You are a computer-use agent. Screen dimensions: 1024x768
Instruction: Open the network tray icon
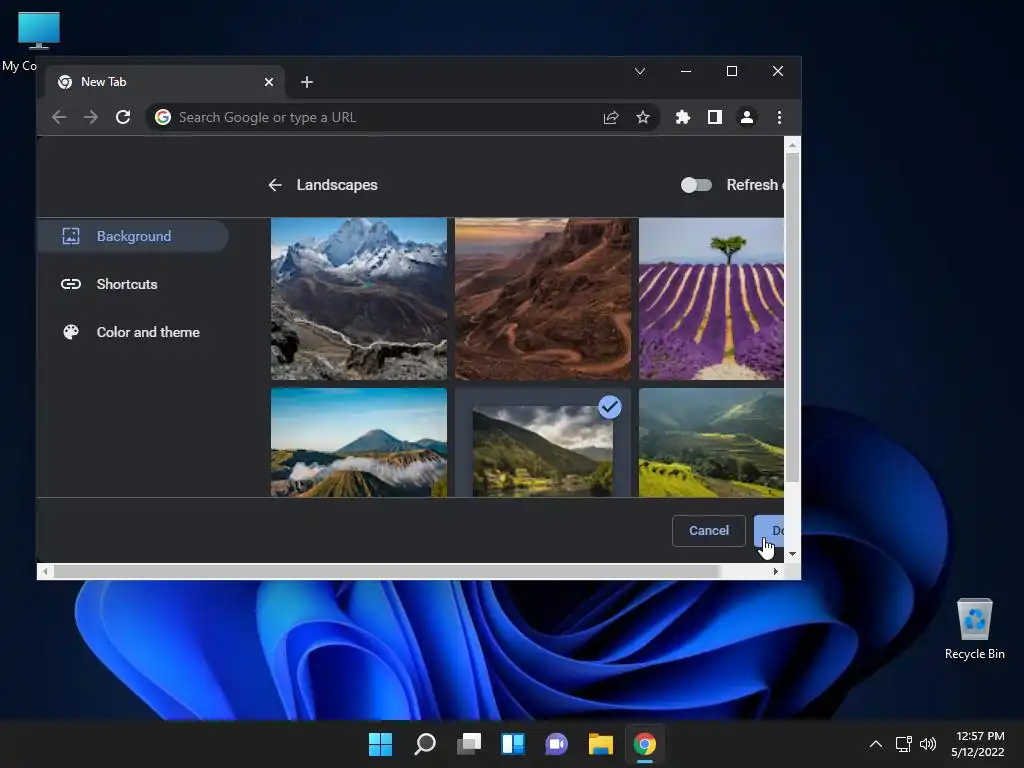pos(903,744)
